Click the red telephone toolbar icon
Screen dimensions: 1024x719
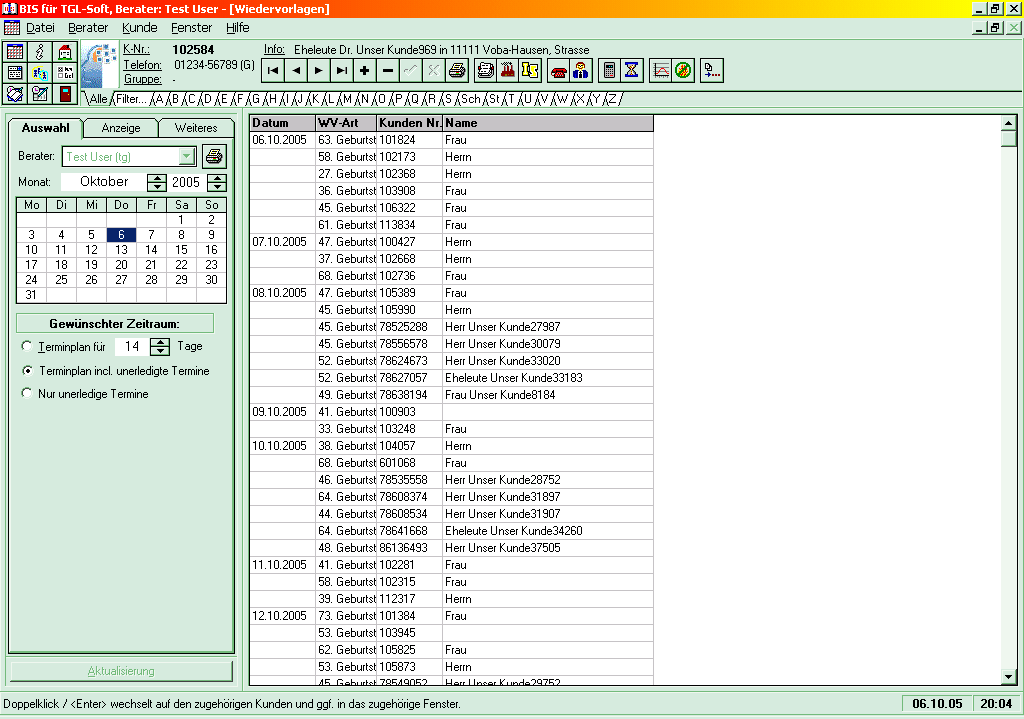(558, 71)
